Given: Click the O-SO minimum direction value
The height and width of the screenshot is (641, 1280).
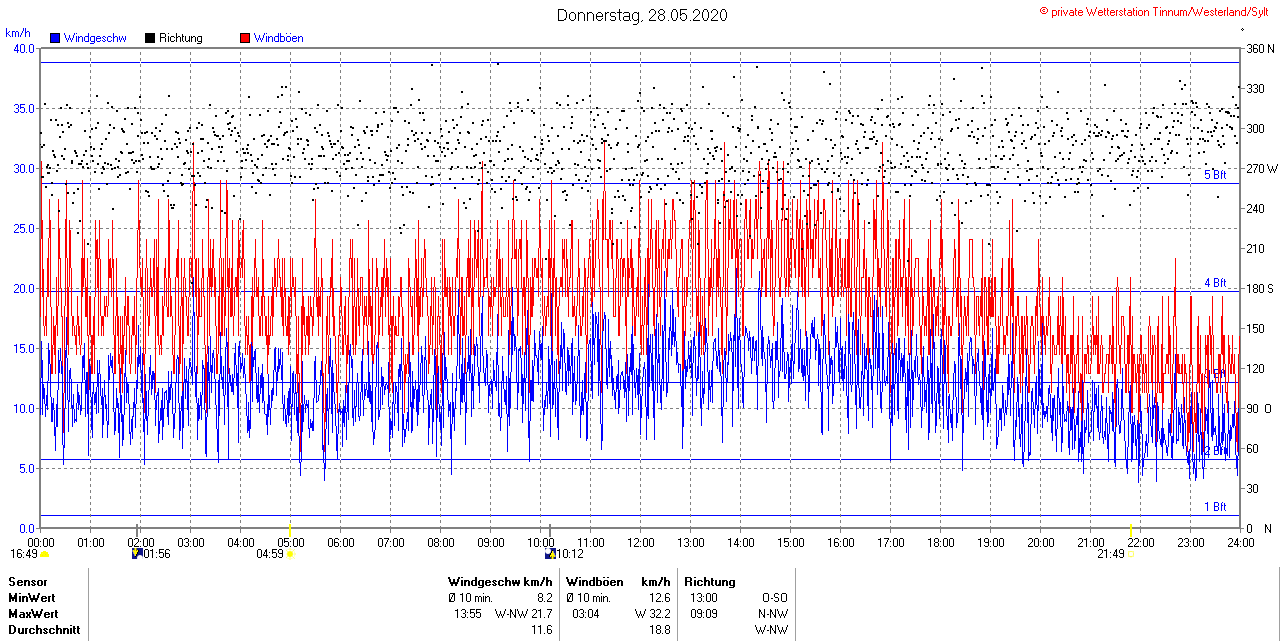Looking at the screenshot, I should coord(775,597).
